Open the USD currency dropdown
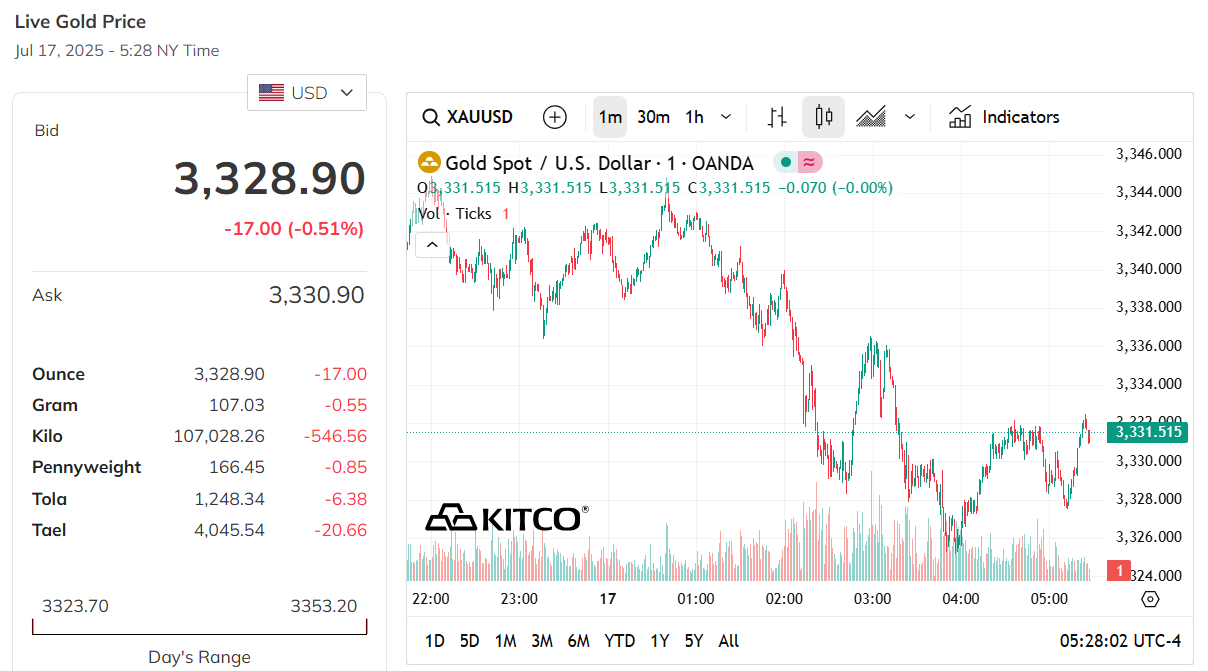 [x=307, y=93]
